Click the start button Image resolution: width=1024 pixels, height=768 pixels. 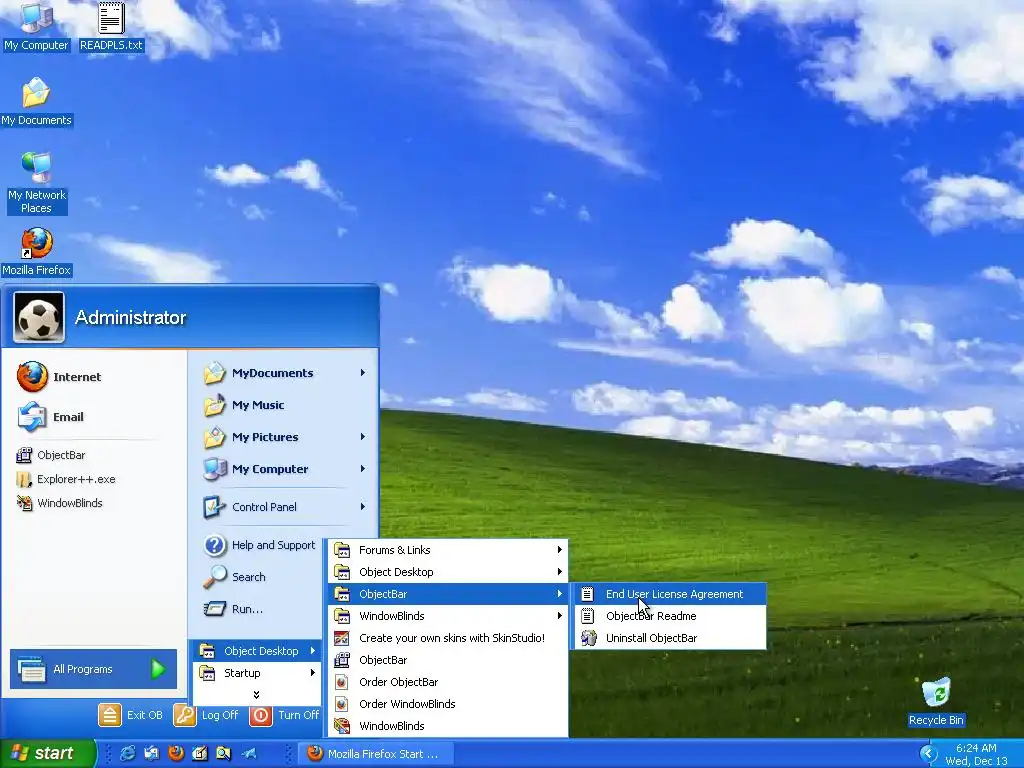pos(47,754)
